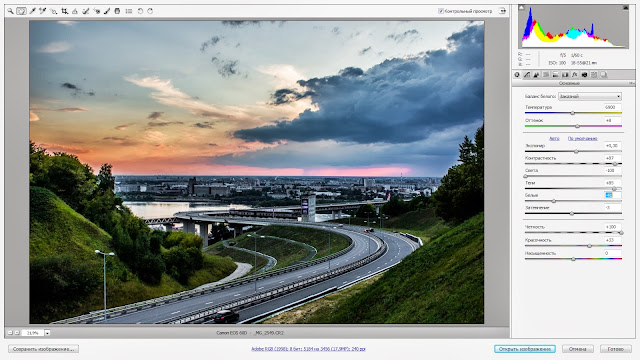
Task: Focus the Contrast value field +87
Action: click(x=612, y=158)
